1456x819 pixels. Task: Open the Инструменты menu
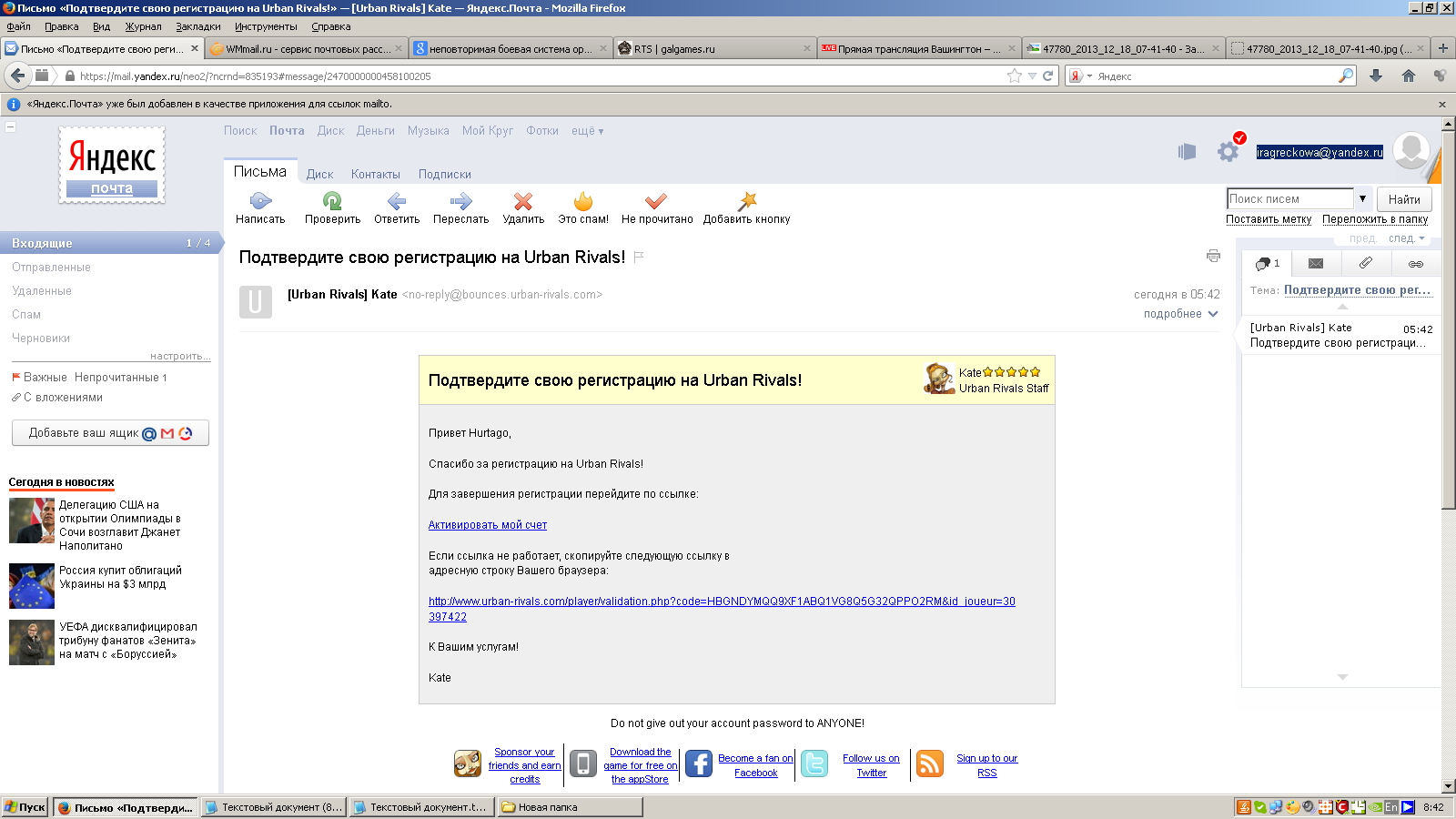266,26
